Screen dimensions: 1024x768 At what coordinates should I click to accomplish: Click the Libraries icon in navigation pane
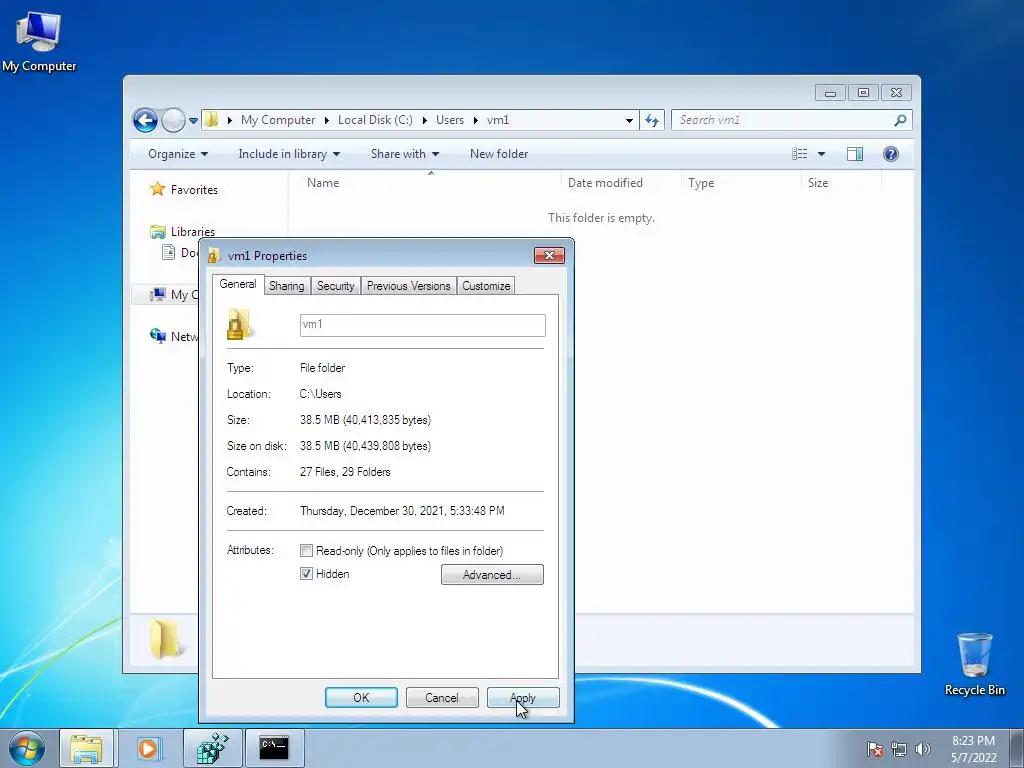[158, 231]
